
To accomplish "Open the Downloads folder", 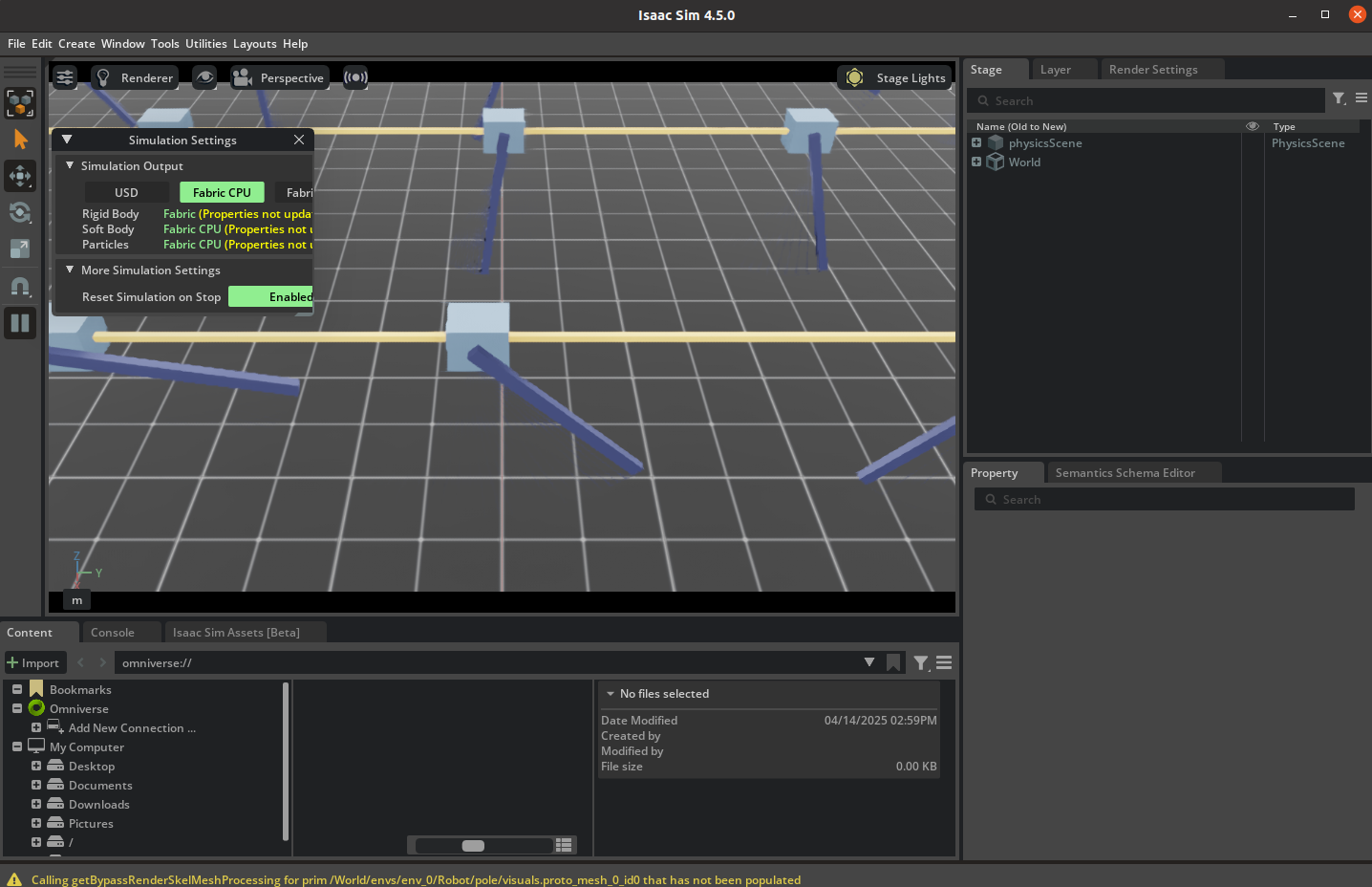I will (98, 805).
